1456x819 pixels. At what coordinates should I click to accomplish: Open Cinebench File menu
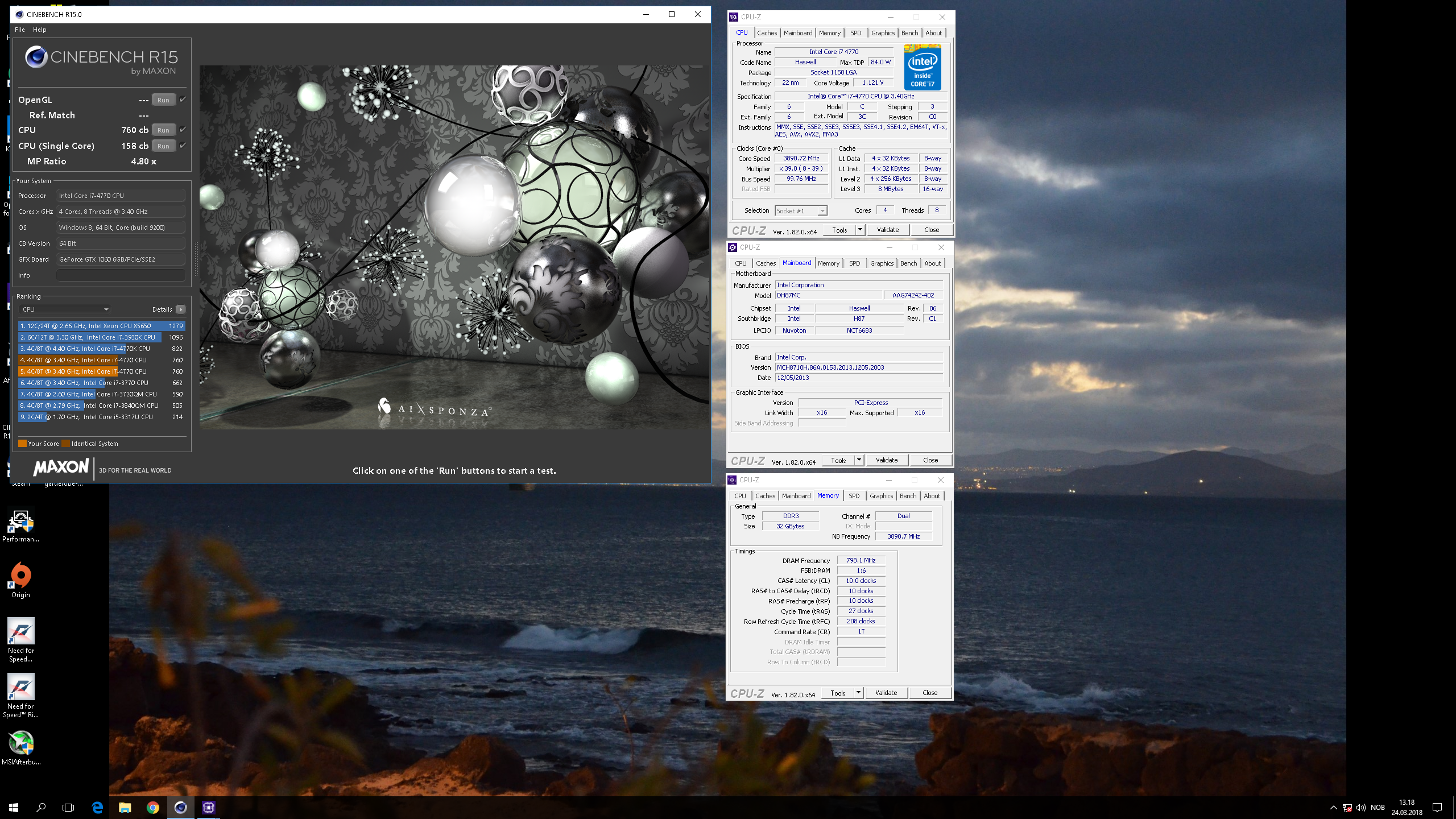(20, 30)
